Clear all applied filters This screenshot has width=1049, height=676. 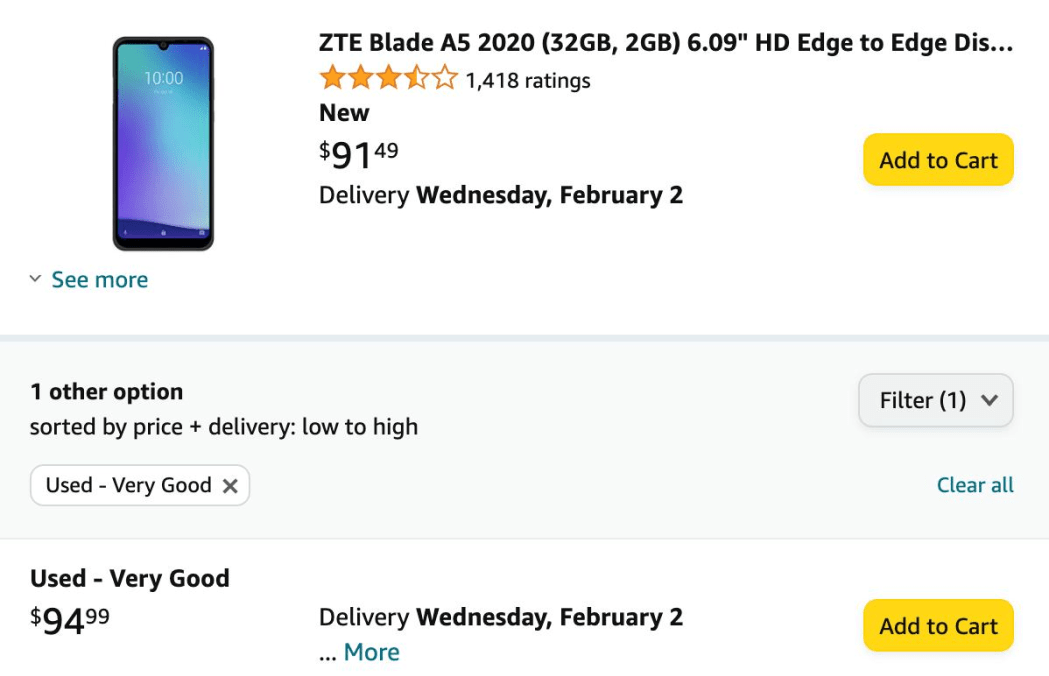(975, 485)
